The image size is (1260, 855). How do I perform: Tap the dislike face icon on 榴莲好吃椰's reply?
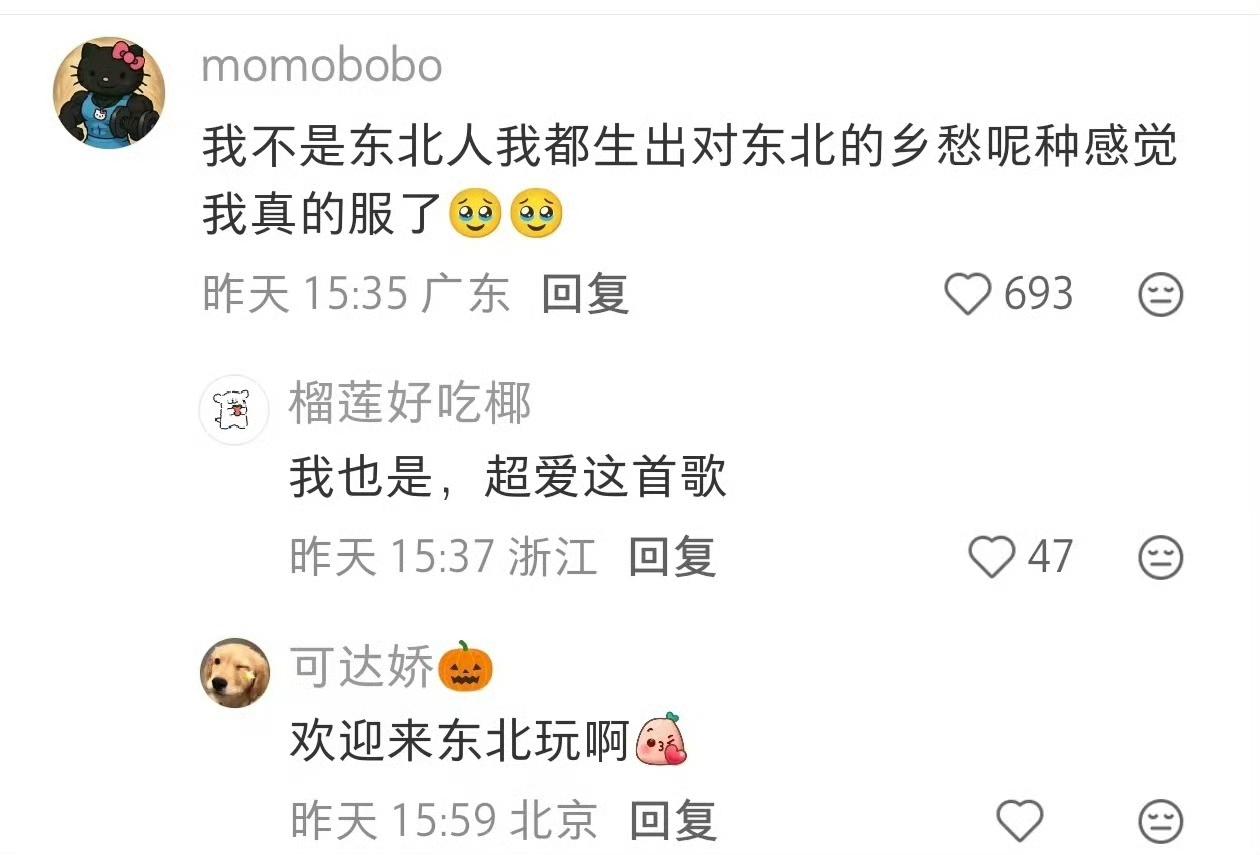1161,557
